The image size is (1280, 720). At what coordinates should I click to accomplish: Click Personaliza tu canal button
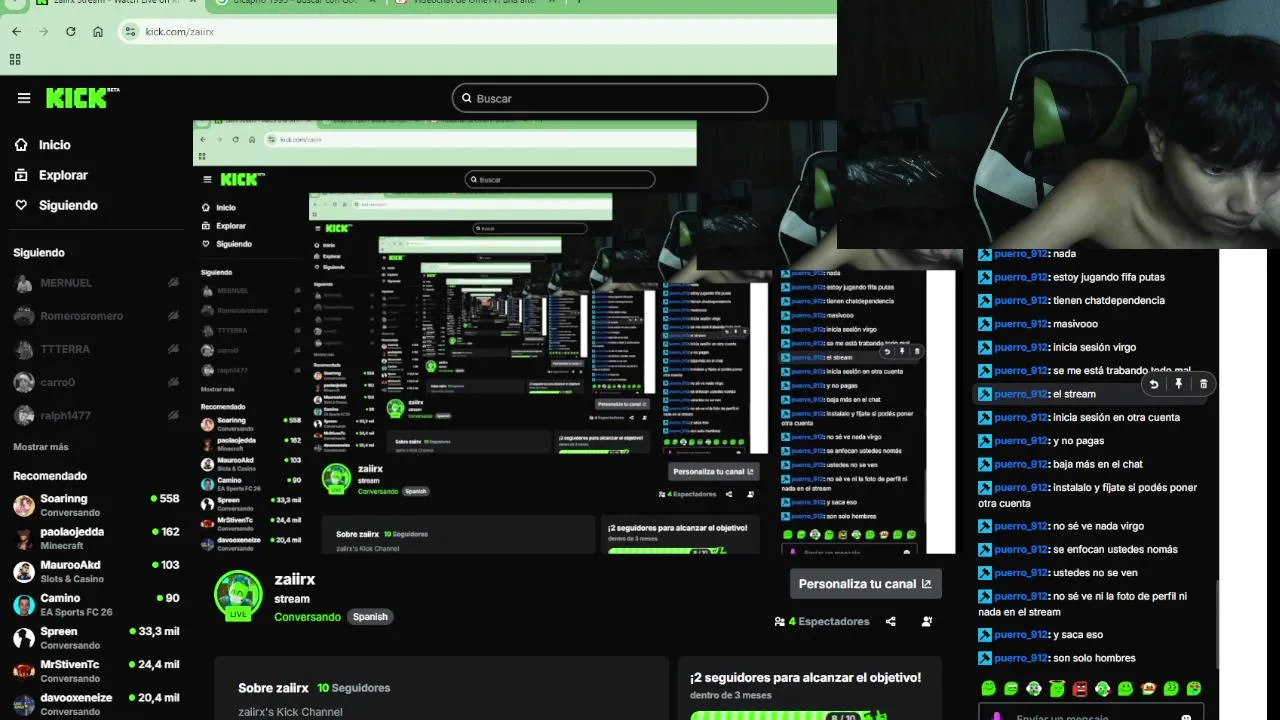866,584
